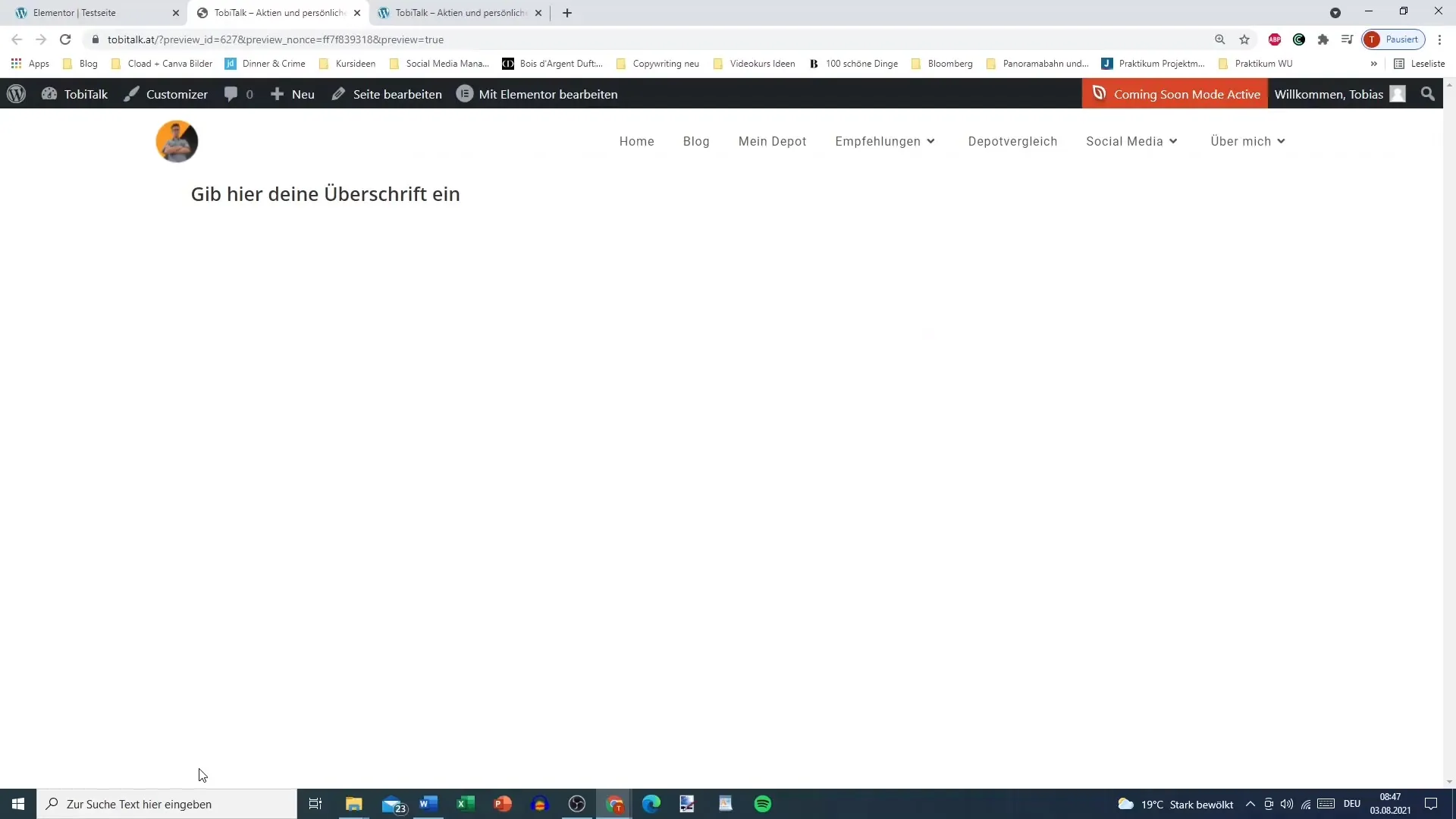Open the Mein Depot page

772,141
